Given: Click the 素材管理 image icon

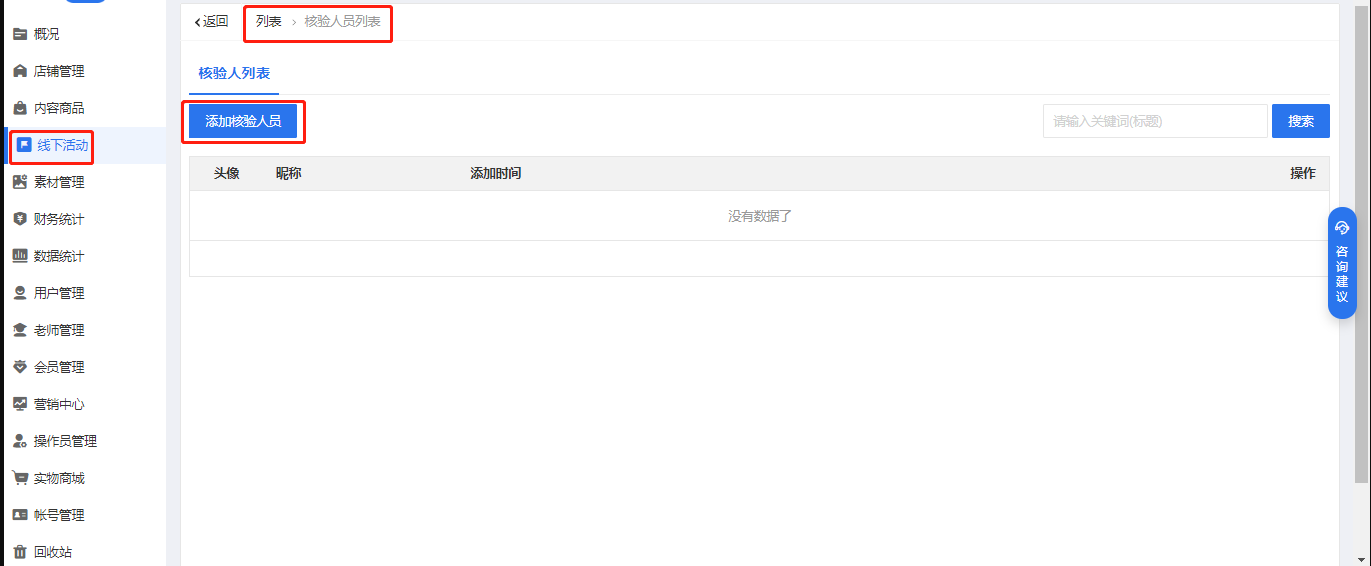Looking at the screenshot, I should point(20,182).
